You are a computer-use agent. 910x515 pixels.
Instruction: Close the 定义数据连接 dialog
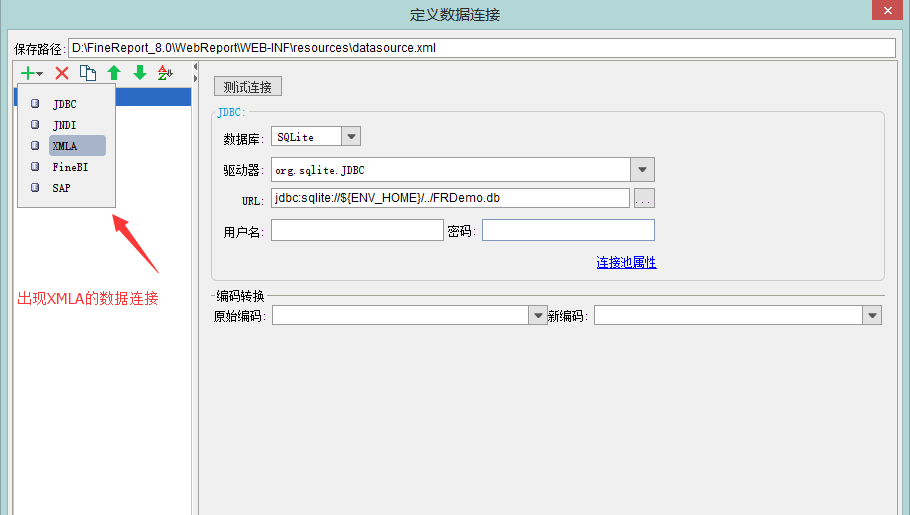coord(887,10)
